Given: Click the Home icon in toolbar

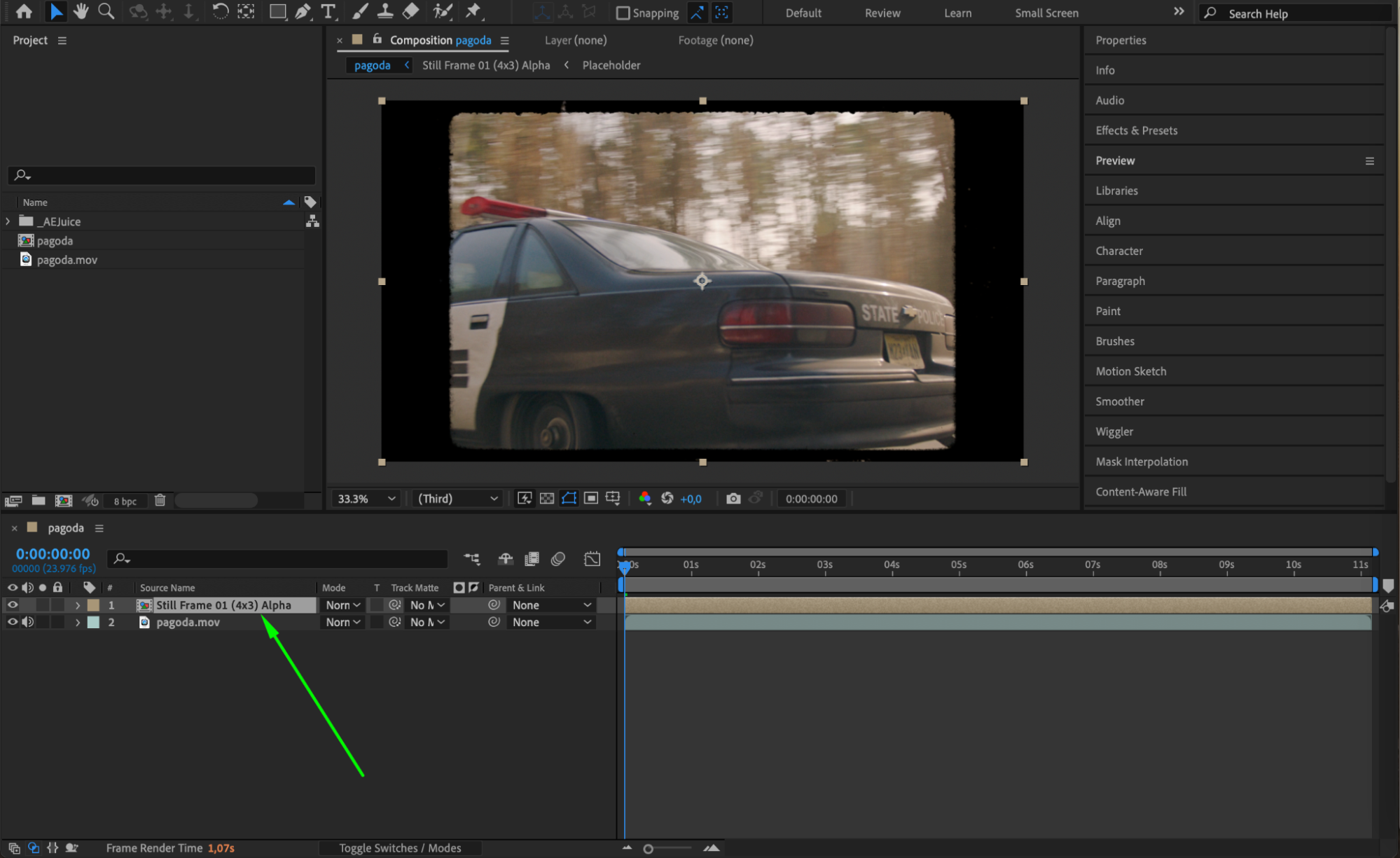Looking at the screenshot, I should point(24,11).
